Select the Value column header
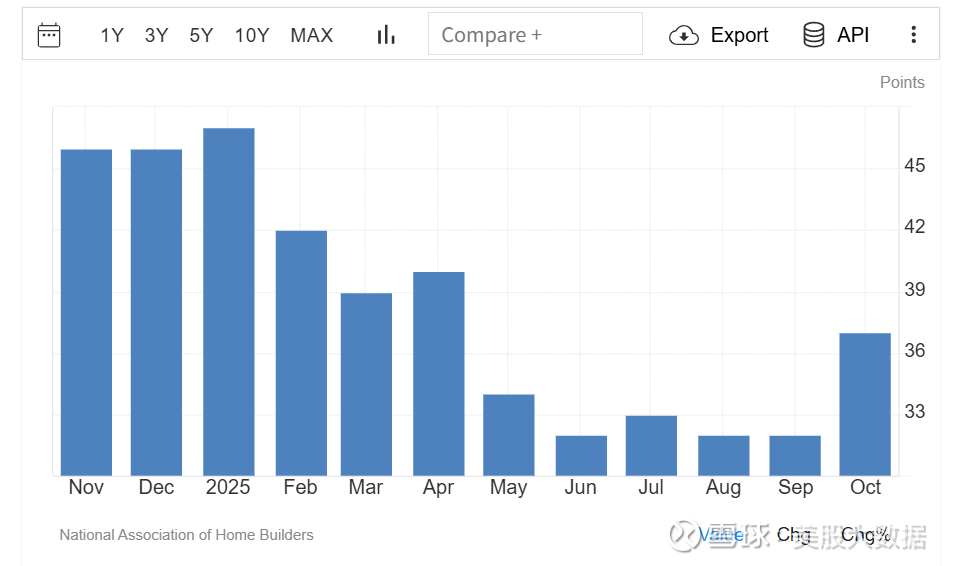 pyautogui.click(x=721, y=535)
